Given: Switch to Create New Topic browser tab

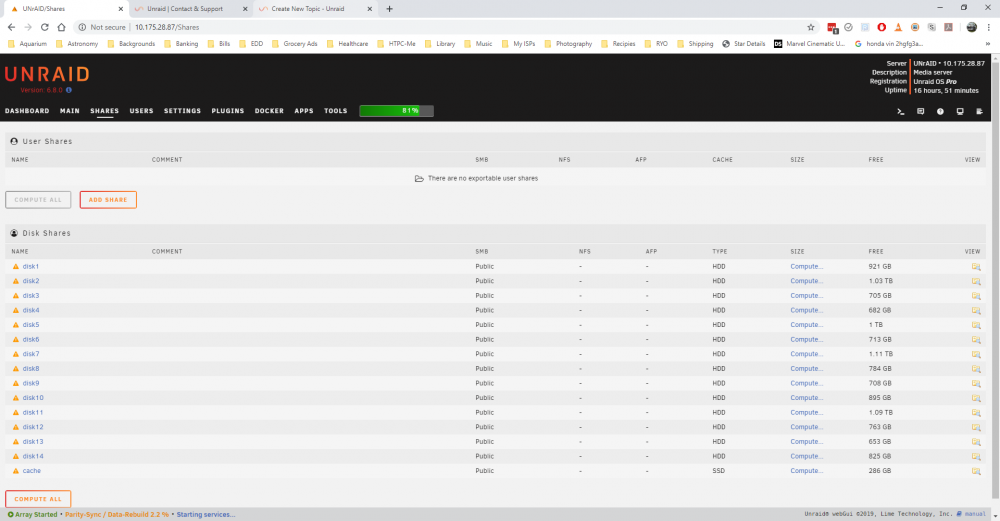Looking at the screenshot, I should pos(315,9).
